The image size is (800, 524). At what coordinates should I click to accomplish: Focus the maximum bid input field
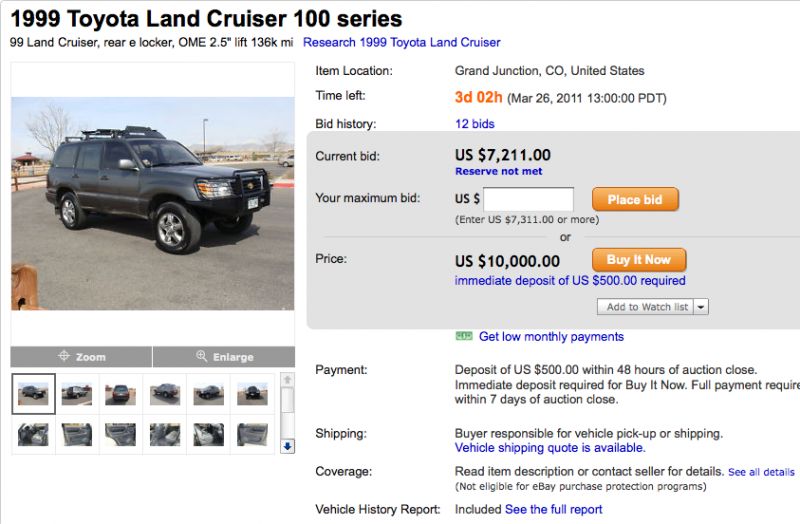(528, 199)
